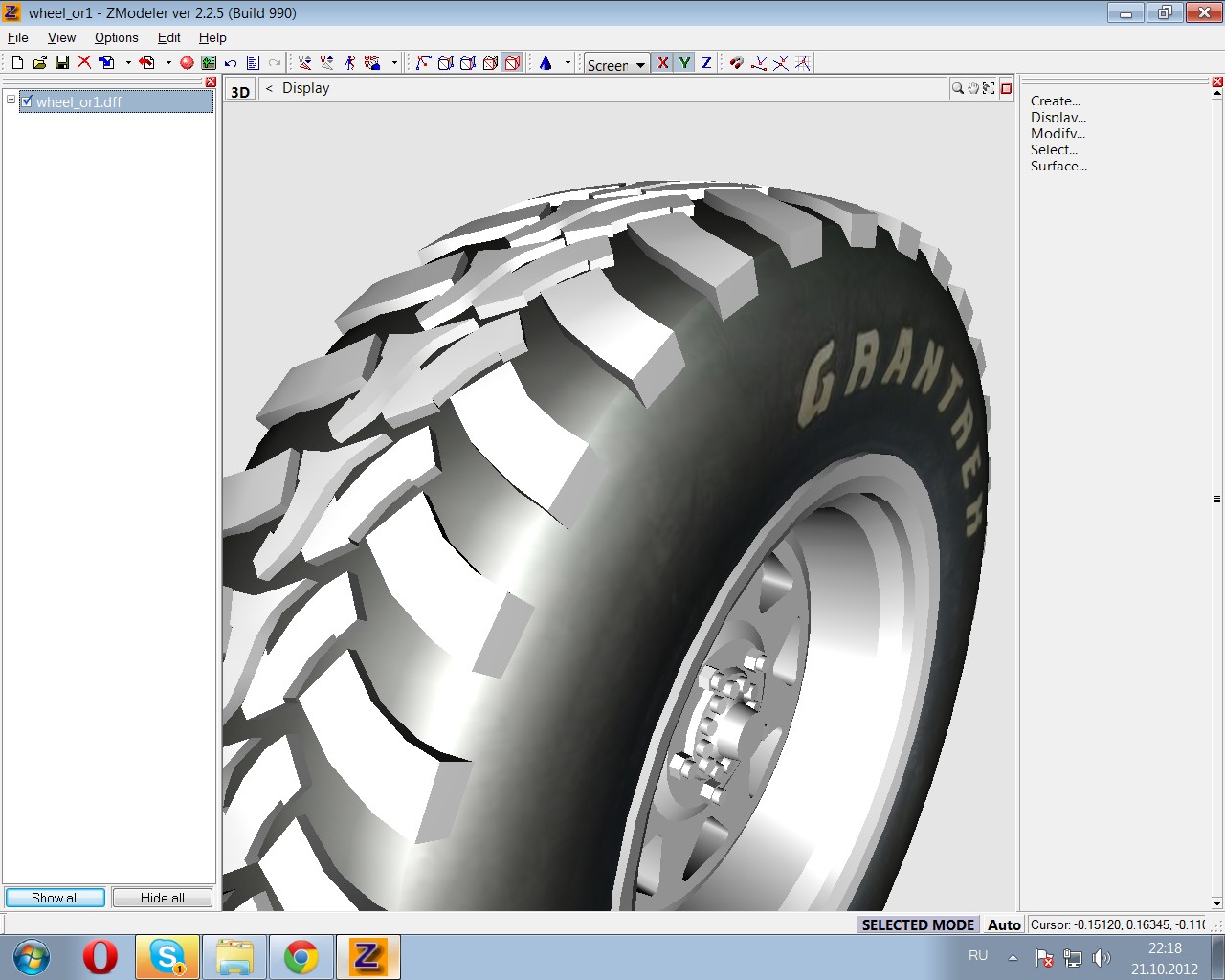Open the 3D viewport type selector
The image size is (1225, 980).
[x=240, y=91]
